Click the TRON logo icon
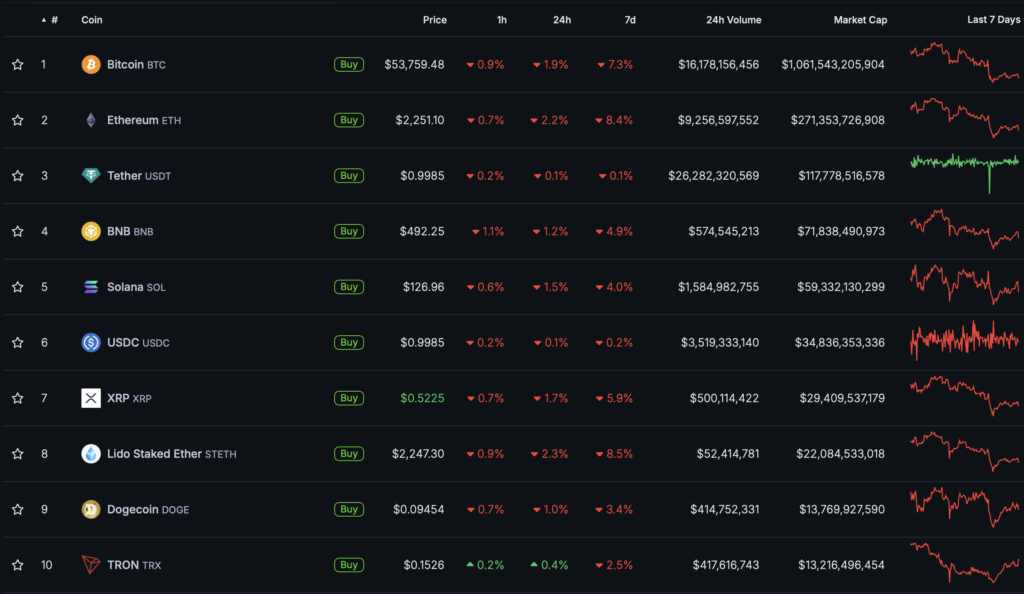Viewport: 1024px width, 594px height. coord(91,565)
